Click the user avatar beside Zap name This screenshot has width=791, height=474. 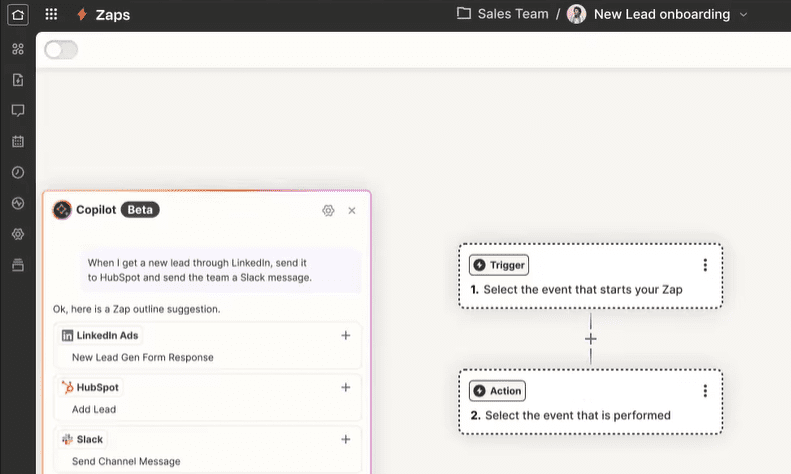(x=577, y=14)
